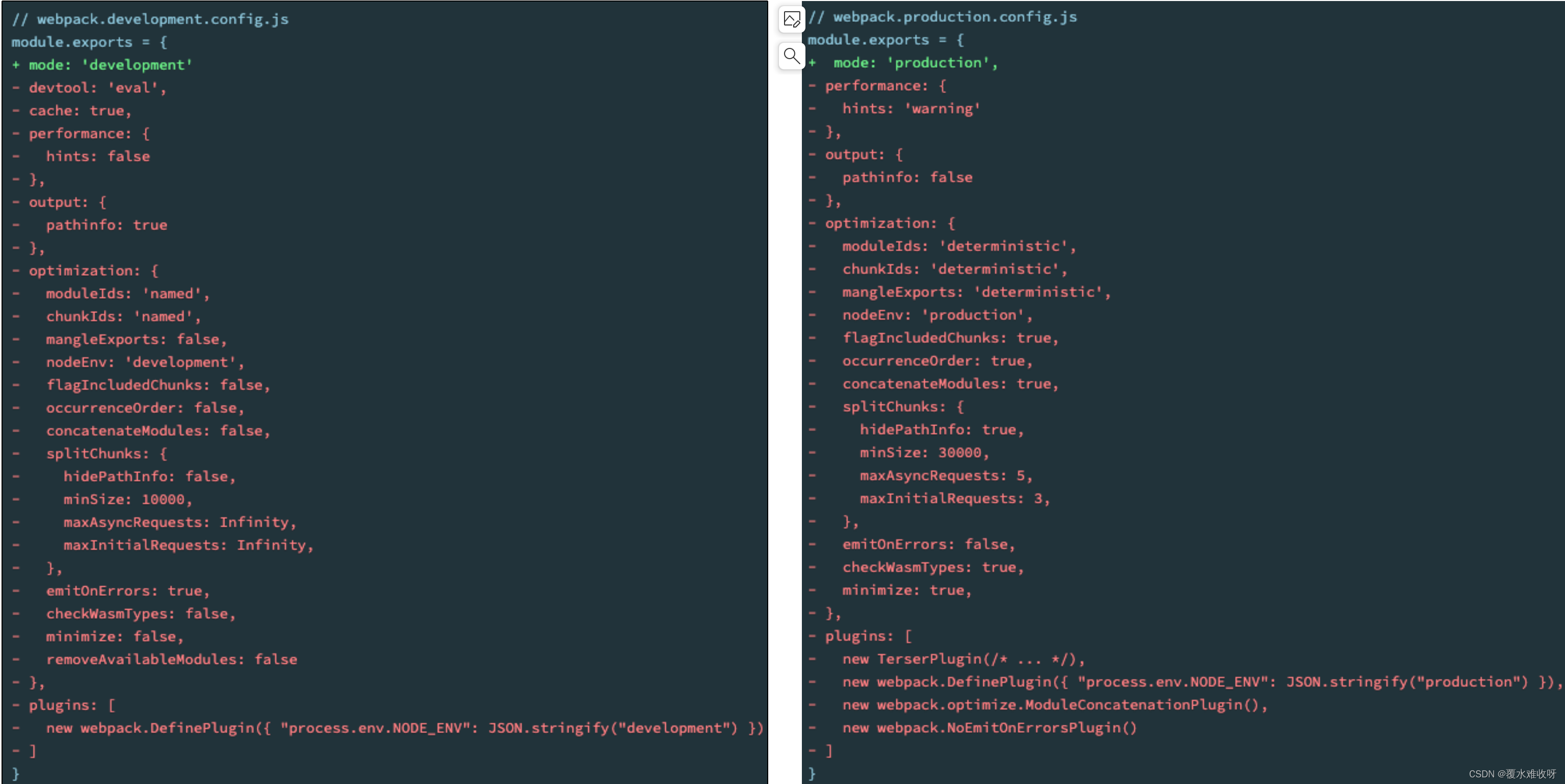Click the DefinePlugin "production" line
This screenshot has height=784, width=1565.
coord(1202,683)
